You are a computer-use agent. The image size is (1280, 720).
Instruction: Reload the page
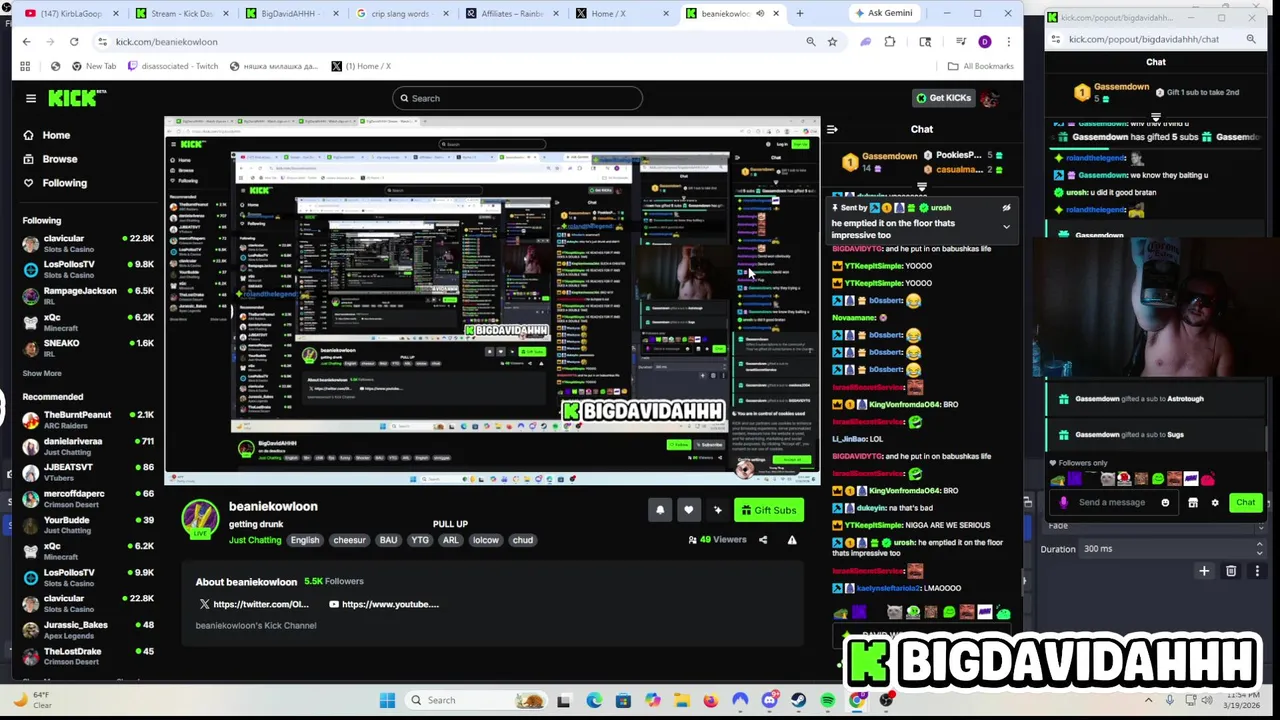[74, 41]
